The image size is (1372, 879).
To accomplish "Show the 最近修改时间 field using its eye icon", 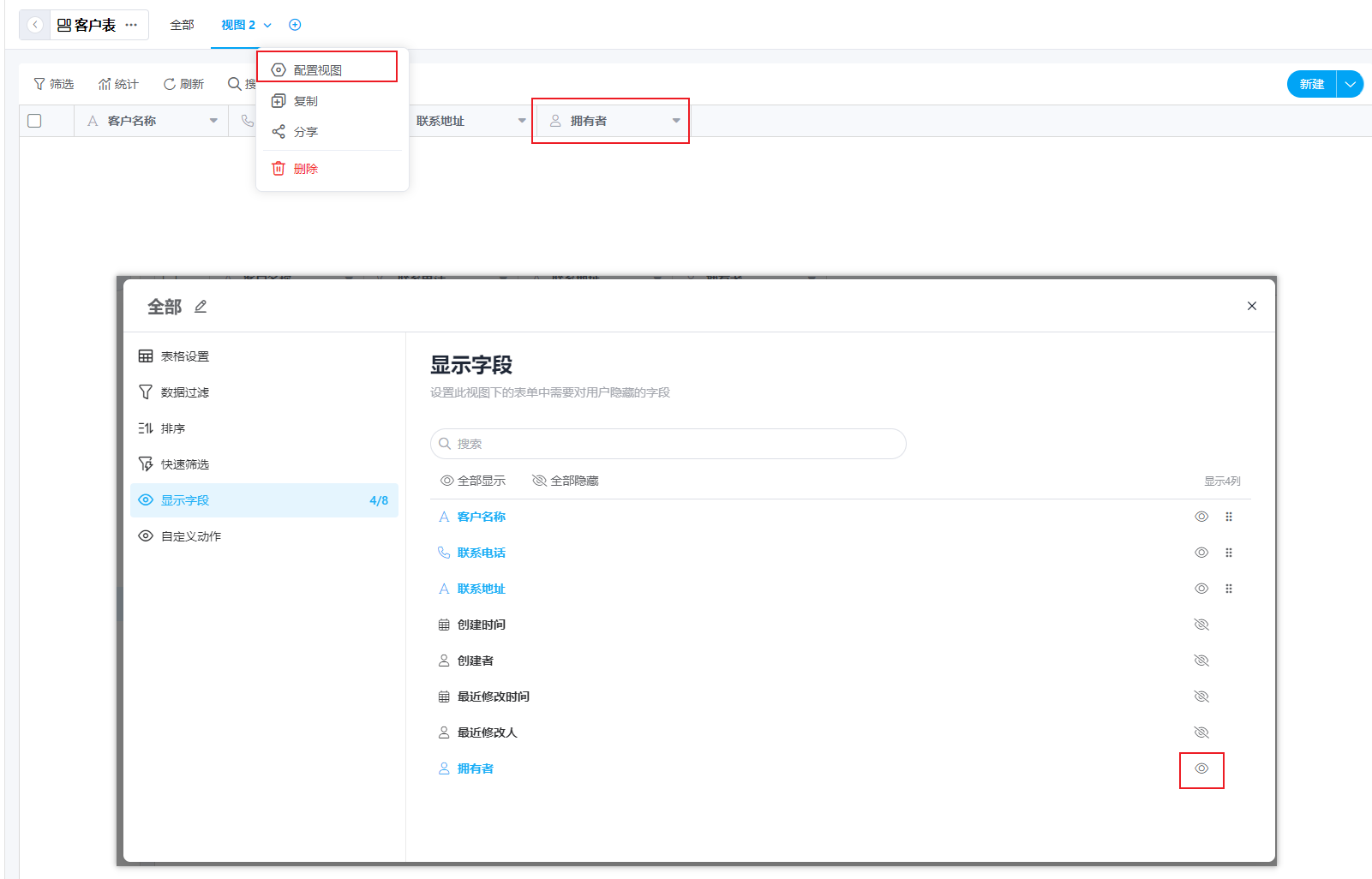I will click(1201, 697).
